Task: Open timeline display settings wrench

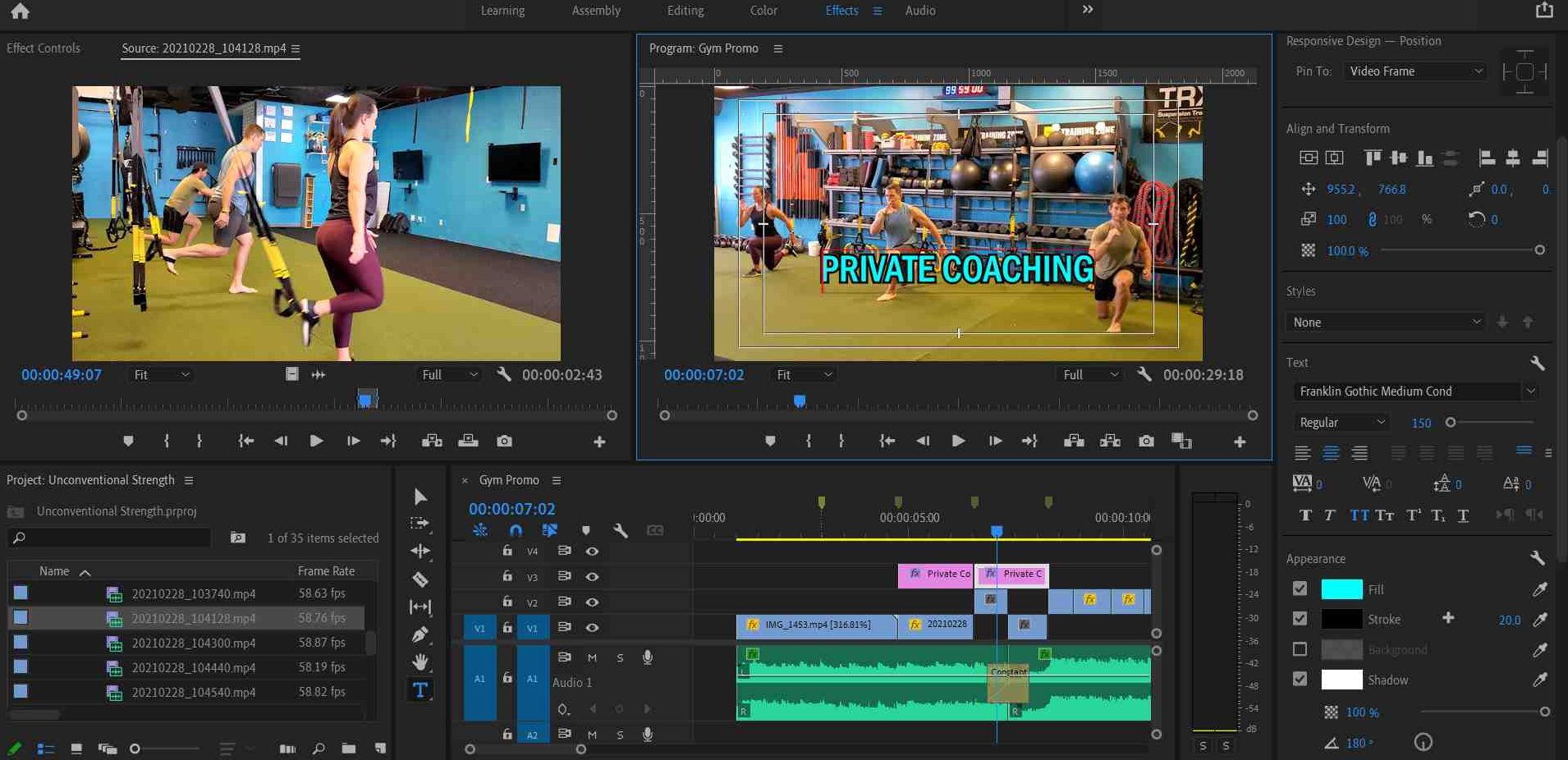Action: tap(621, 531)
